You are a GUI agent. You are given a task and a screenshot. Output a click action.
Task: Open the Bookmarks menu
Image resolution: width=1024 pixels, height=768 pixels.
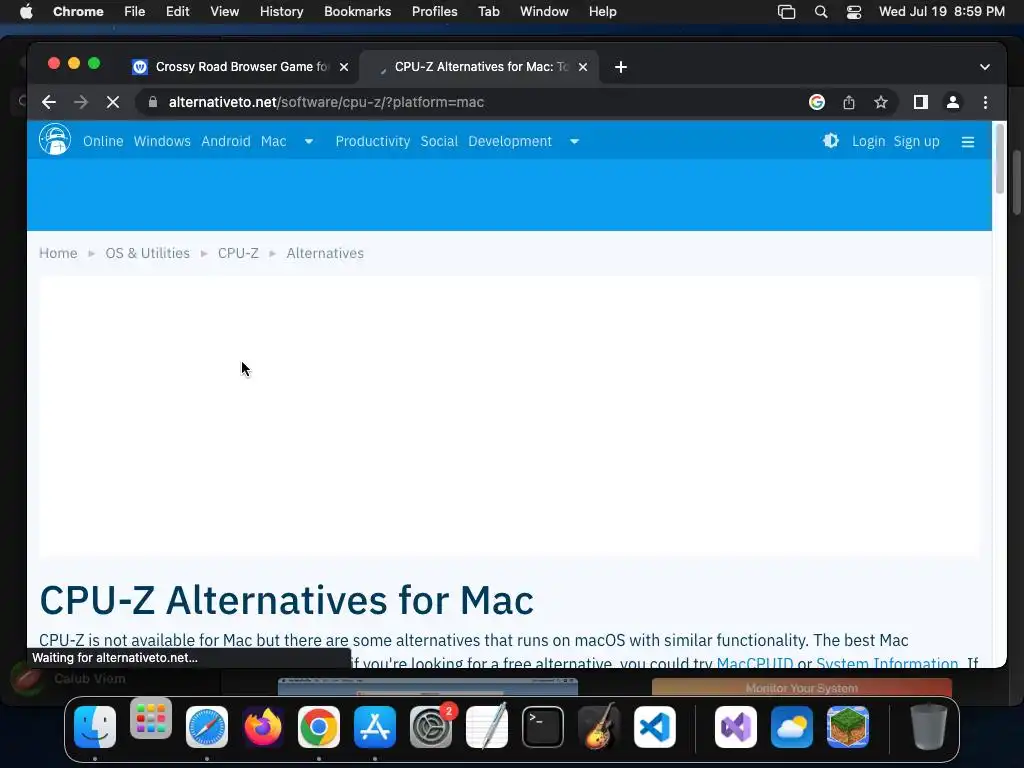[x=357, y=11]
